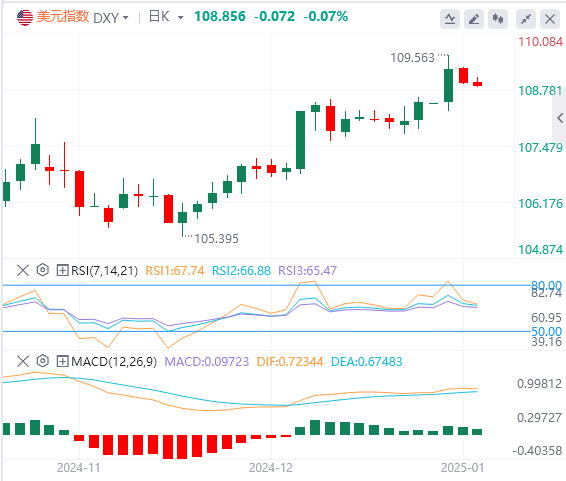Click the RSI(7,14,21) indicator label
This screenshot has height=481, width=566.
104,270
